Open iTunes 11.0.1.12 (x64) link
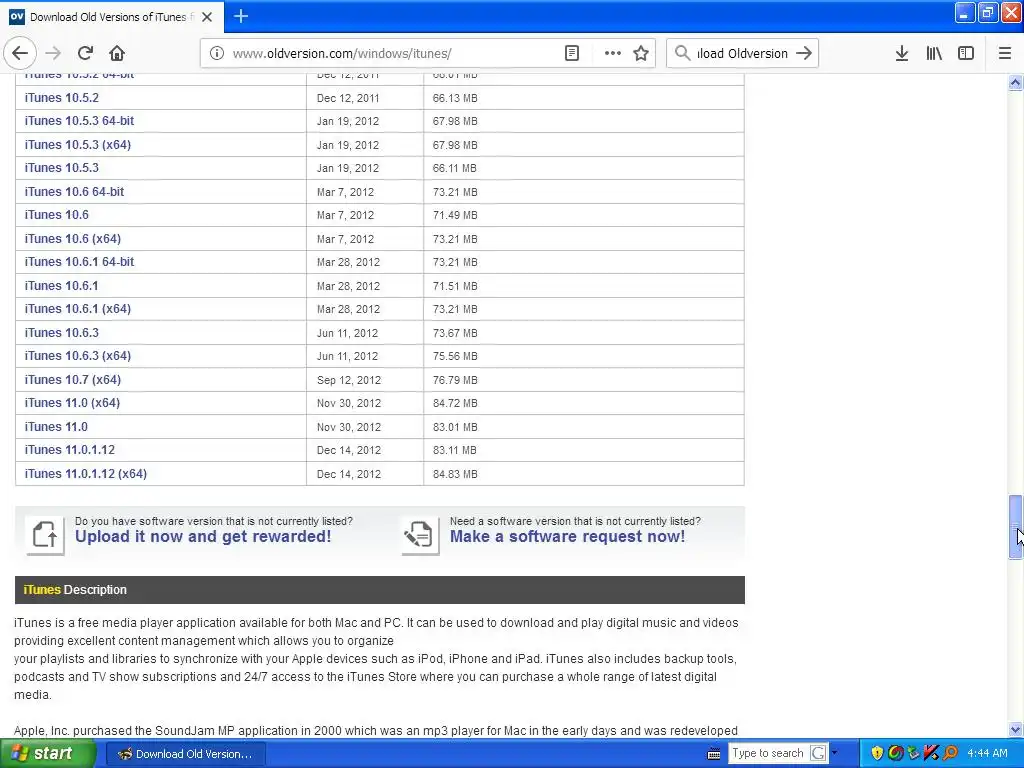 click(x=86, y=473)
